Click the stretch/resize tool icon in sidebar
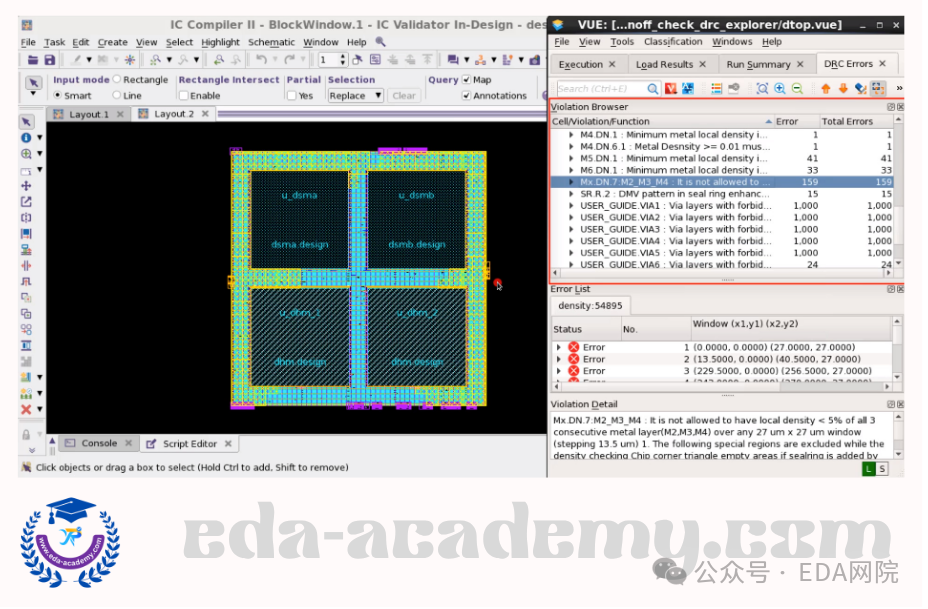928x609 pixels. [26, 203]
